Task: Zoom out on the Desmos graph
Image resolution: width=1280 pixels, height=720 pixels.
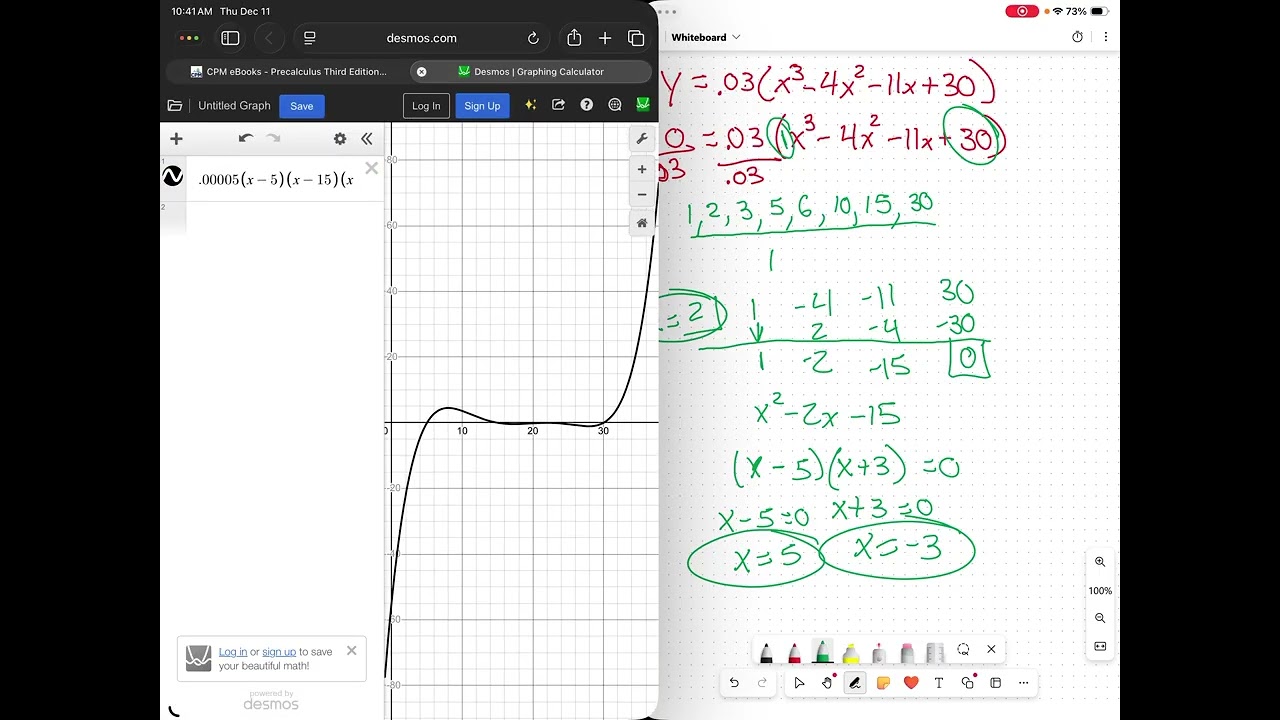Action: 642,194
